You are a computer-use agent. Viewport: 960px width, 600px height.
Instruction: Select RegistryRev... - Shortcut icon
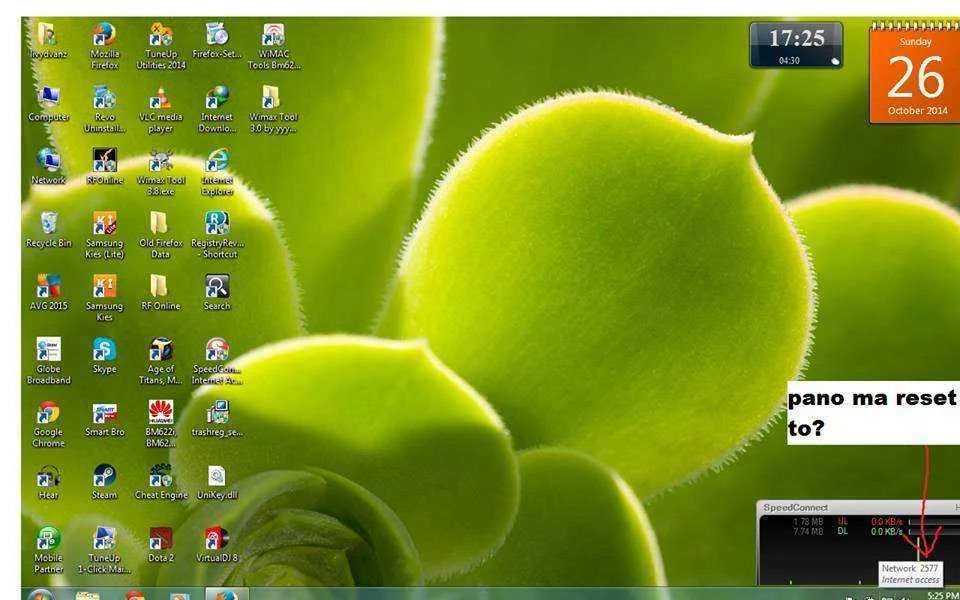217,235
